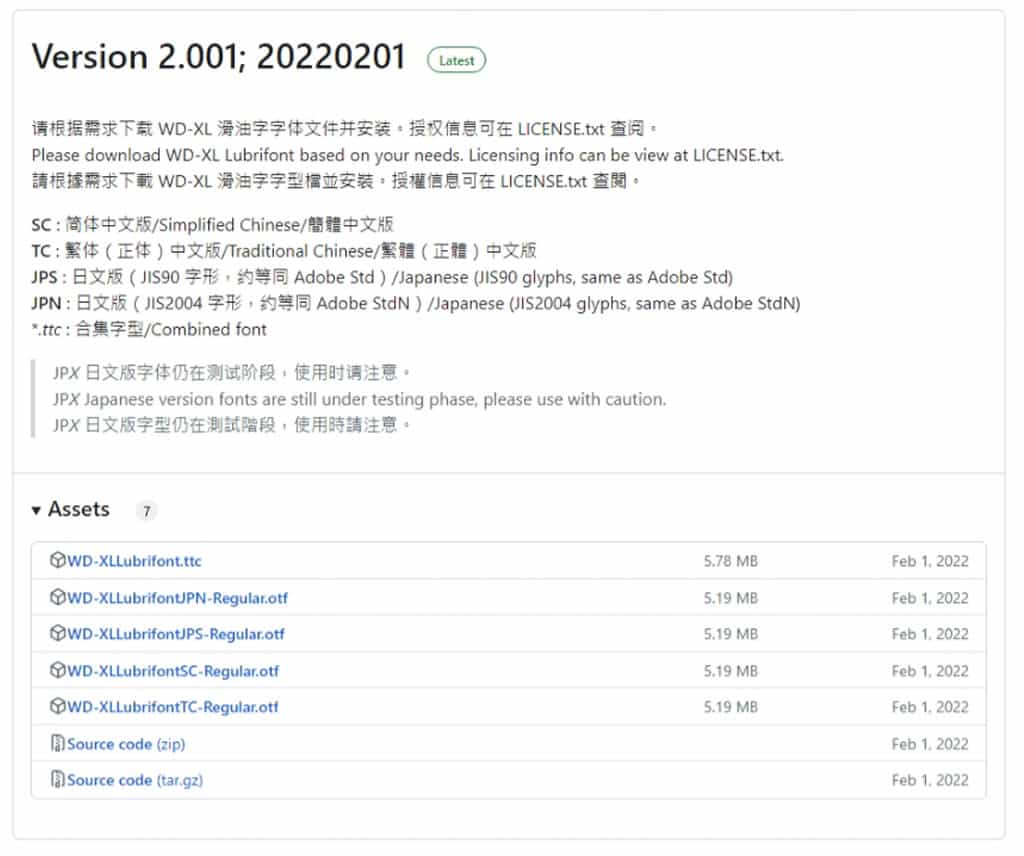Click the Feb 1, 2022 date of JPN-Regular.otf

pyautogui.click(x=930, y=598)
